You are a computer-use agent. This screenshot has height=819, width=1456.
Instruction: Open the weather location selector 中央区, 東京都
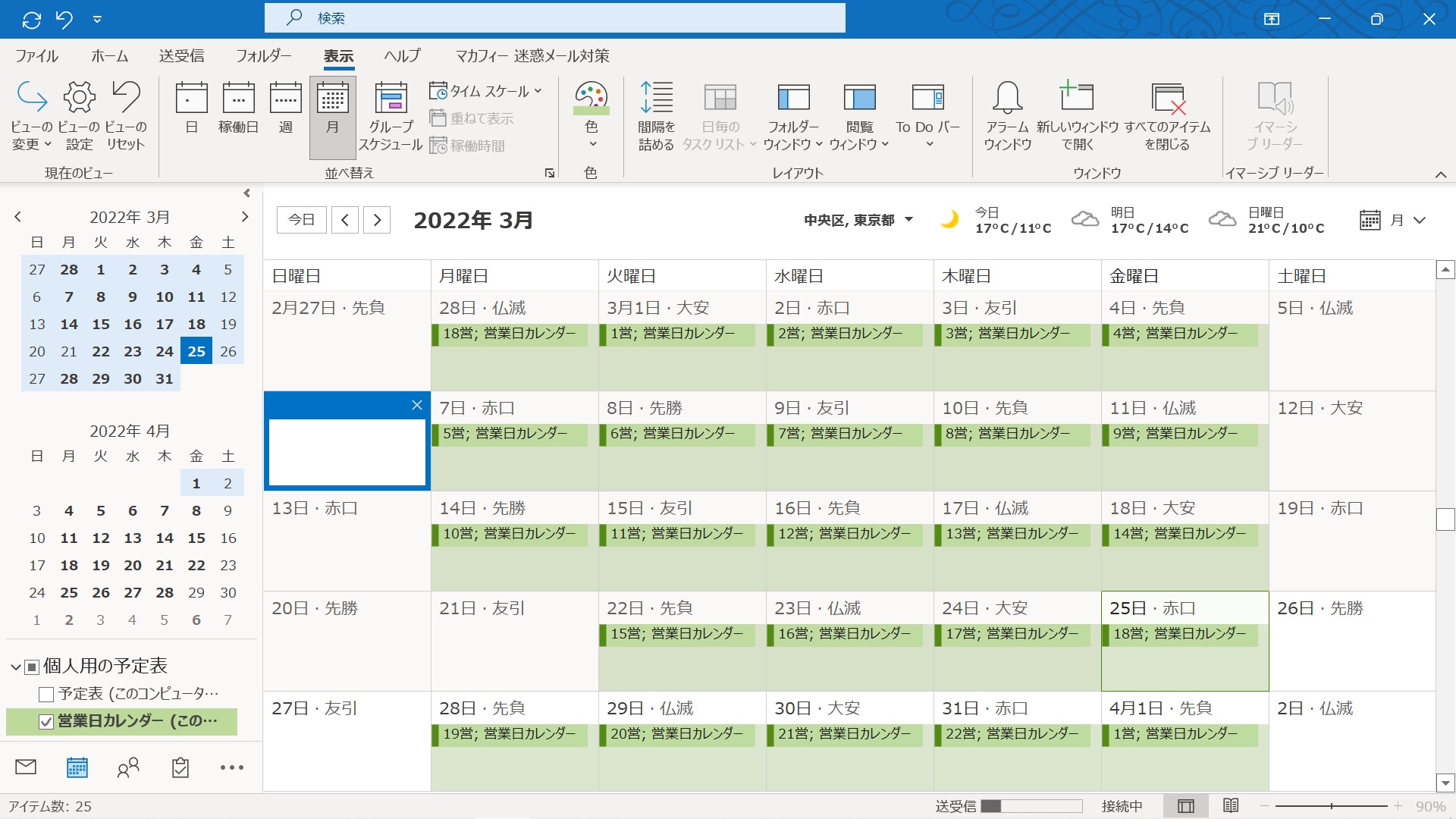pyautogui.click(x=858, y=220)
